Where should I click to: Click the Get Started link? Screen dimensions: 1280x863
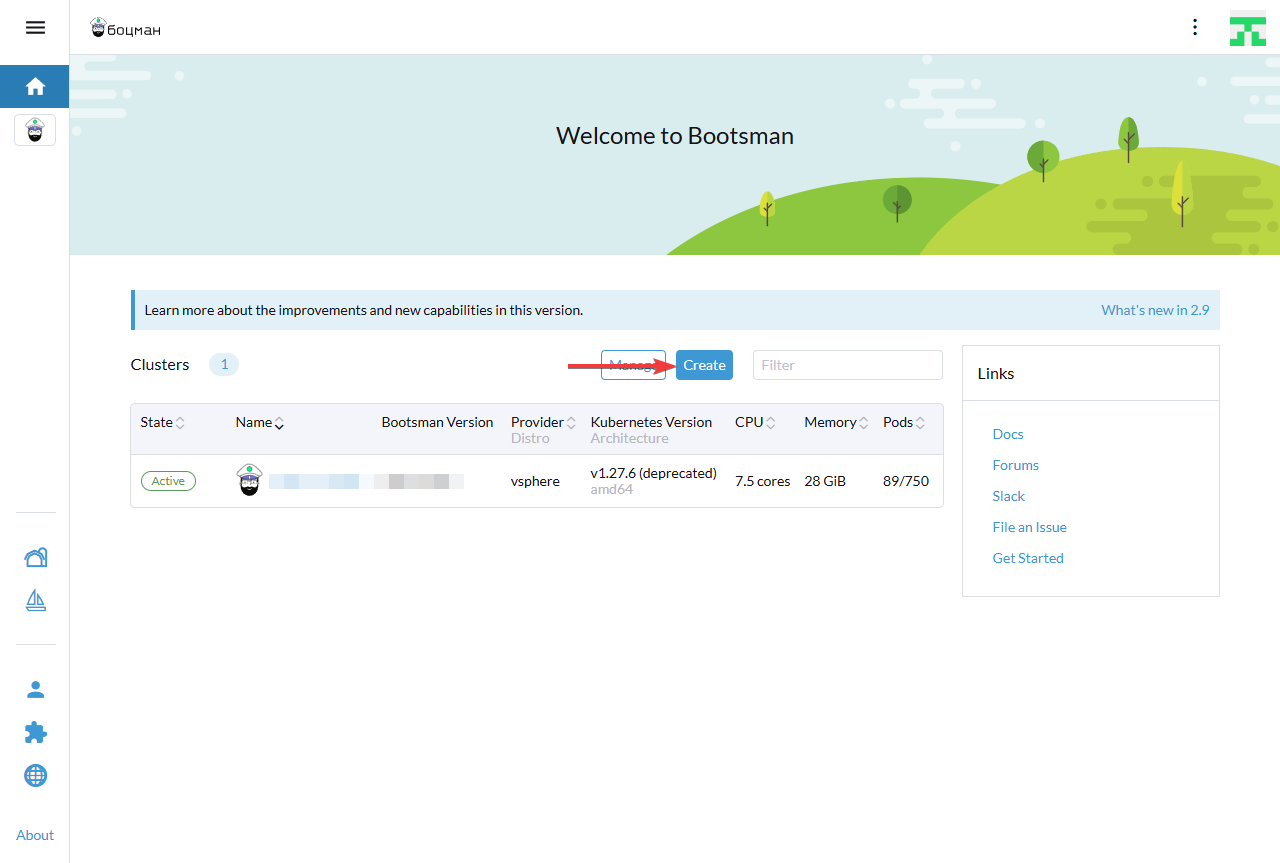pos(1027,558)
